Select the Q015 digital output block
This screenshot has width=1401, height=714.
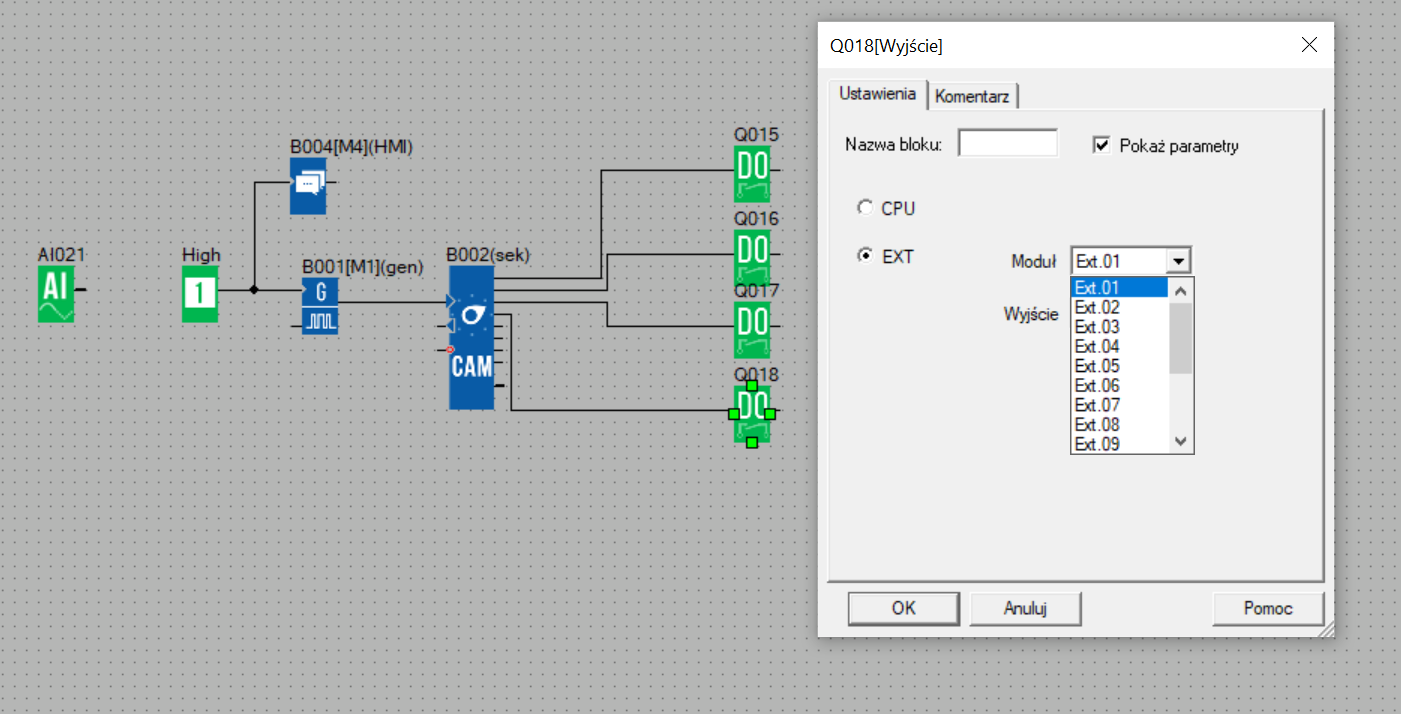point(752,173)
